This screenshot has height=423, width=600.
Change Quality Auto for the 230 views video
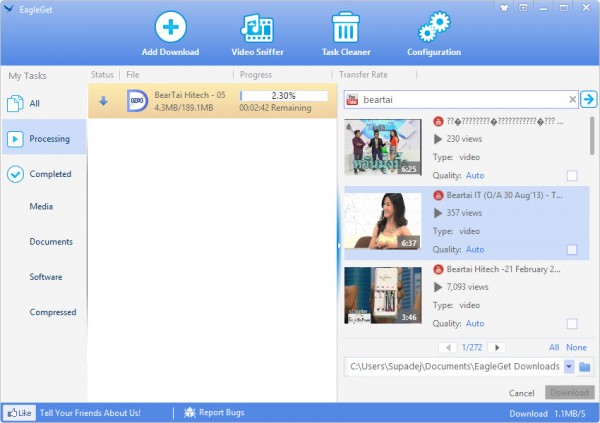(475, 175)
